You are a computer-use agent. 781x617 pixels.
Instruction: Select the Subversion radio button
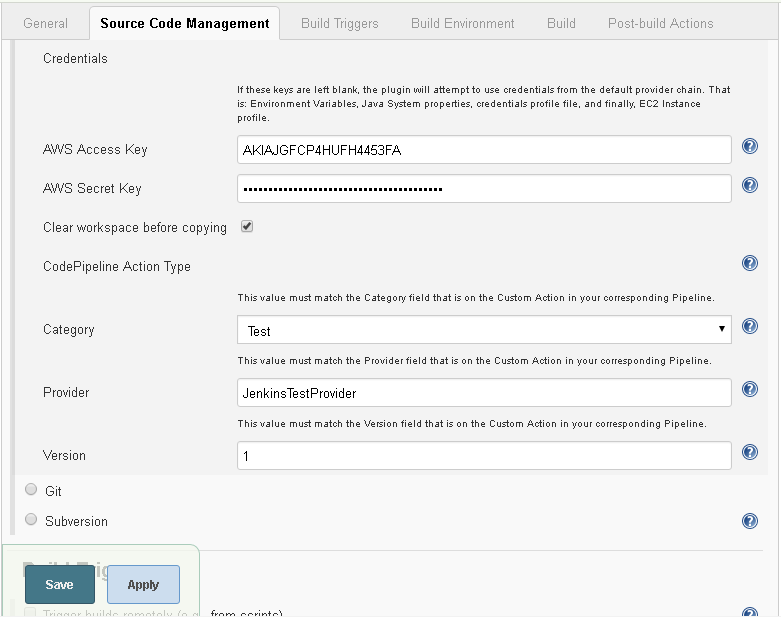coord(31,519)
